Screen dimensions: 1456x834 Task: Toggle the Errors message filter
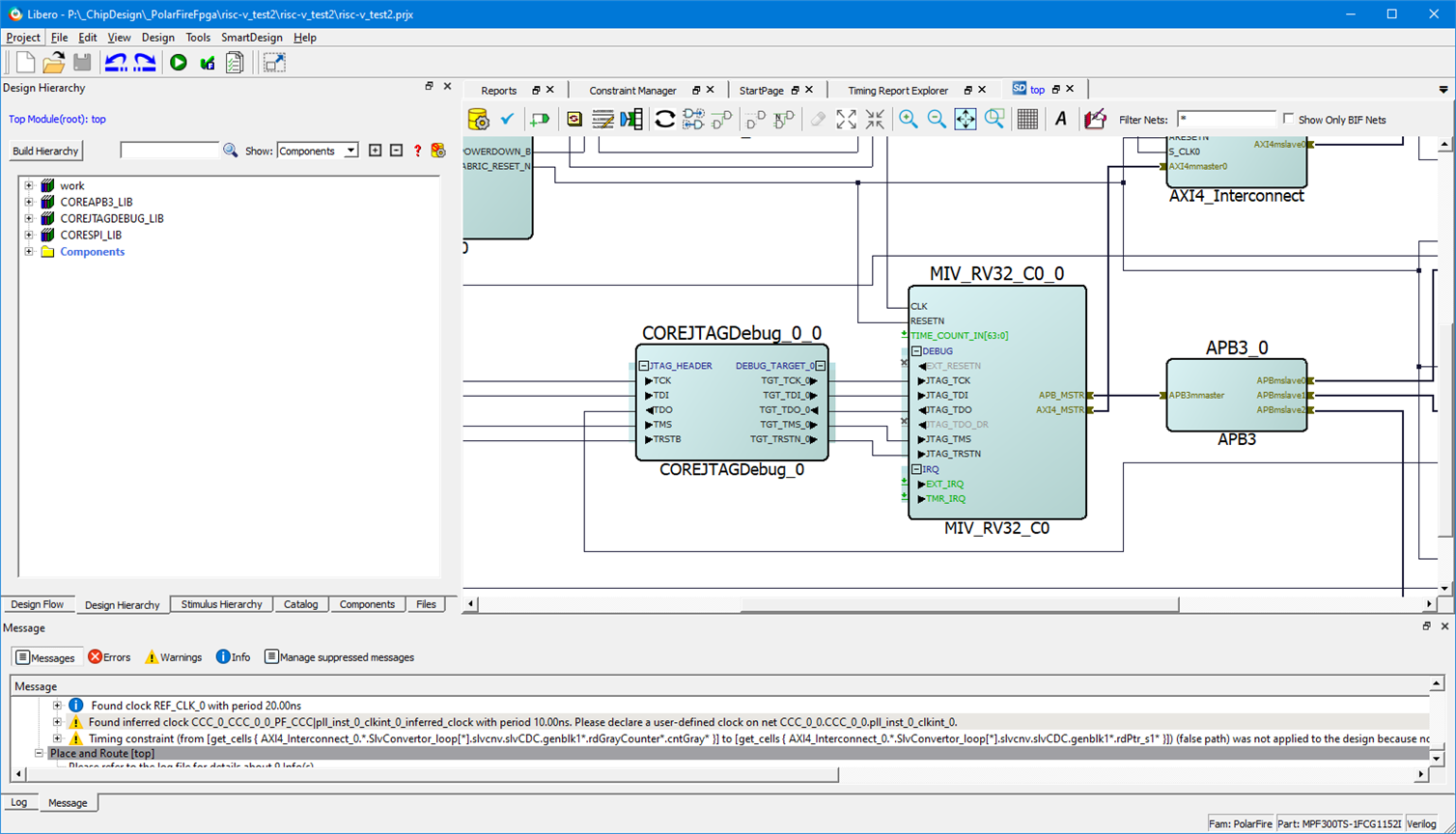pos(109,657)
